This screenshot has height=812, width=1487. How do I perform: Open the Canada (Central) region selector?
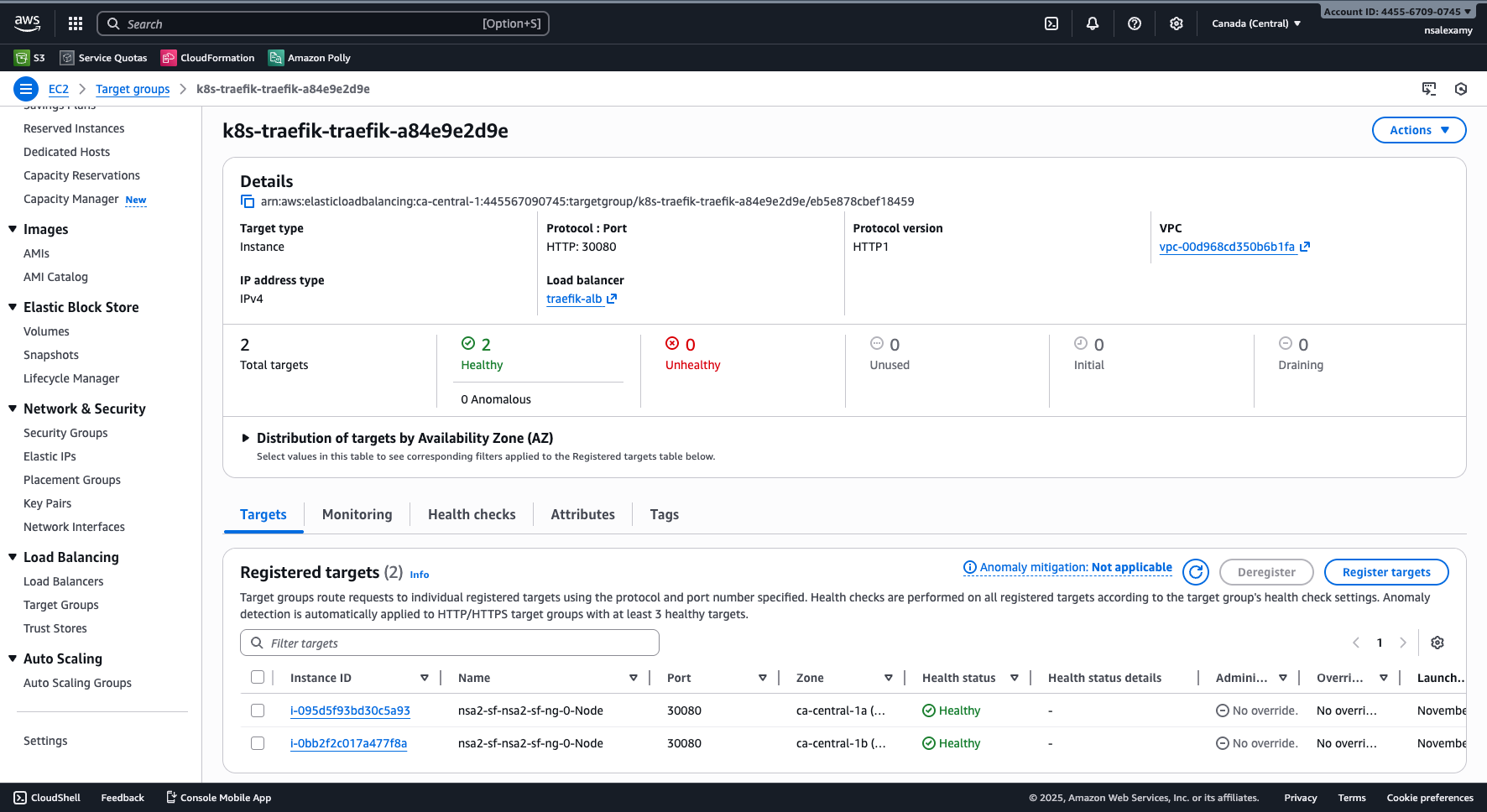tap(1255, 23)
